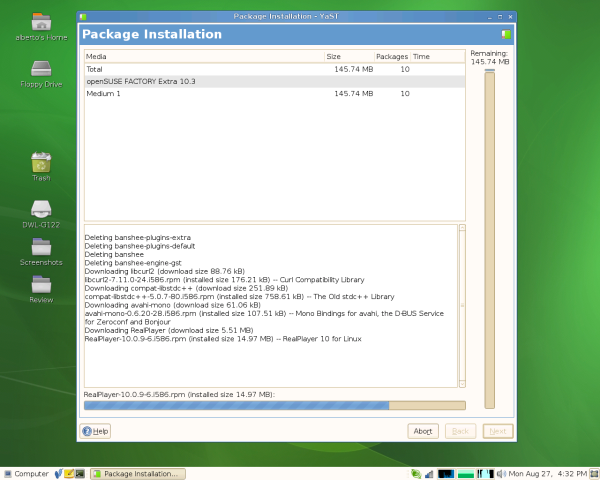Image resolution: width=600 pixels, height=480 pixels.
Task: Click the Abort button
Action: pyautogui.click(x=423, y=431)
